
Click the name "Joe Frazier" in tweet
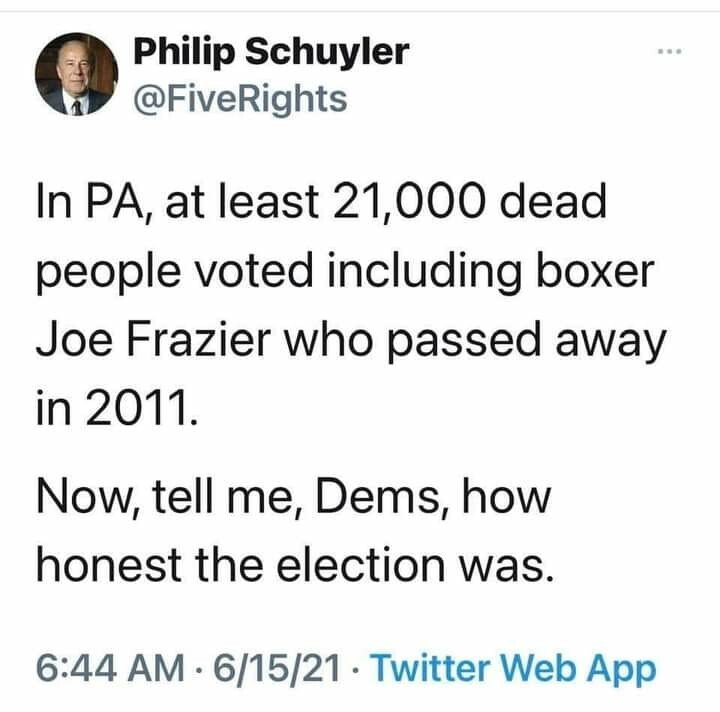coord(152,341)
